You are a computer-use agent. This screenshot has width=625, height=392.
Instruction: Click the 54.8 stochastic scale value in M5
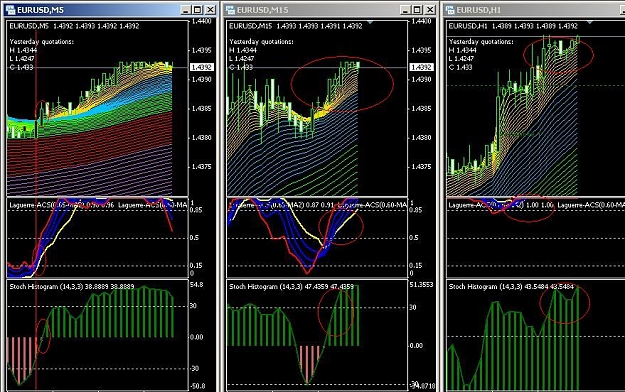point(197,285)
